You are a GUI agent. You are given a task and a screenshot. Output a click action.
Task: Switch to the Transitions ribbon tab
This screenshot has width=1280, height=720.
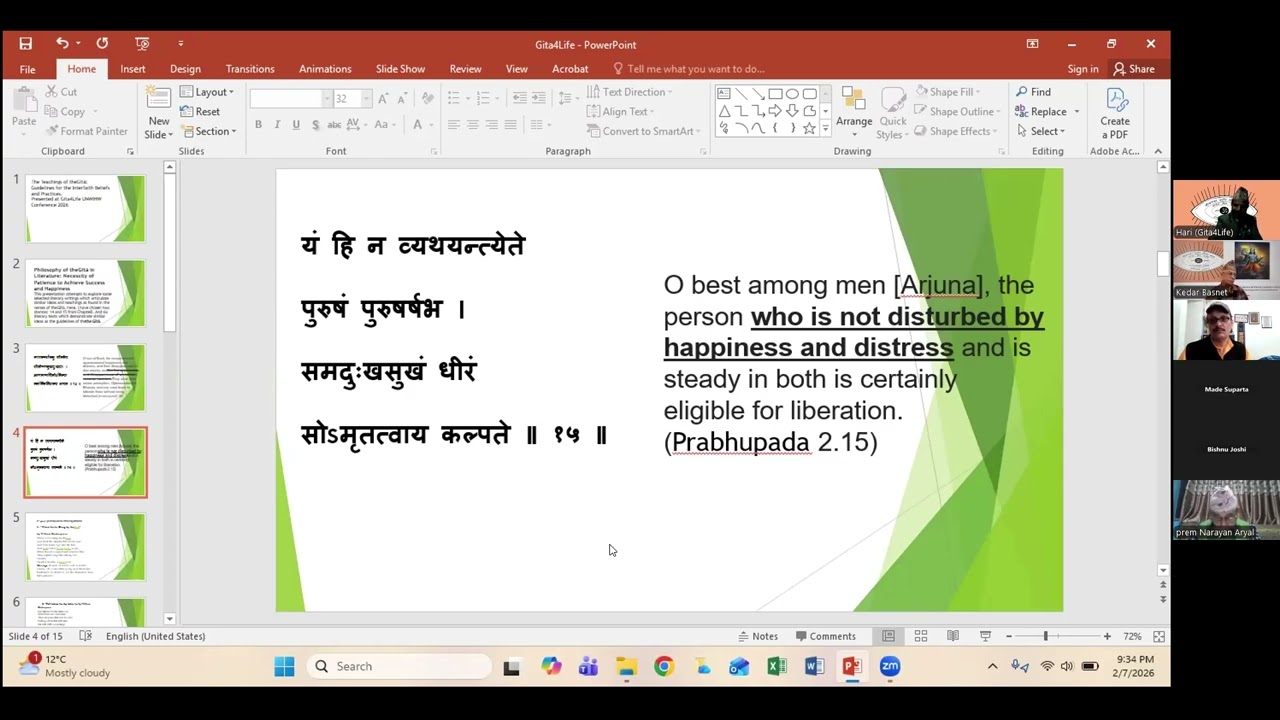tap(250, 69)
